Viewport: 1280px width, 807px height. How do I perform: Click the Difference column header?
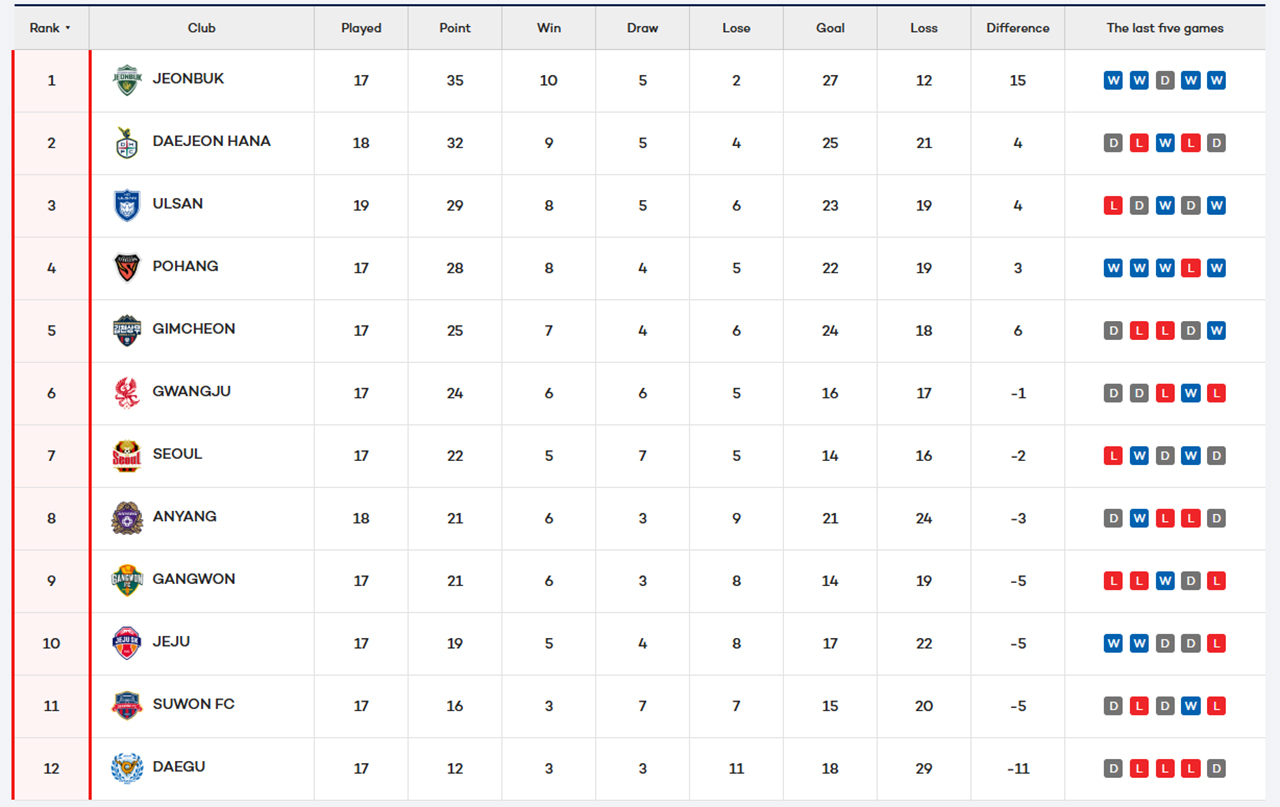click(1017, 28)
